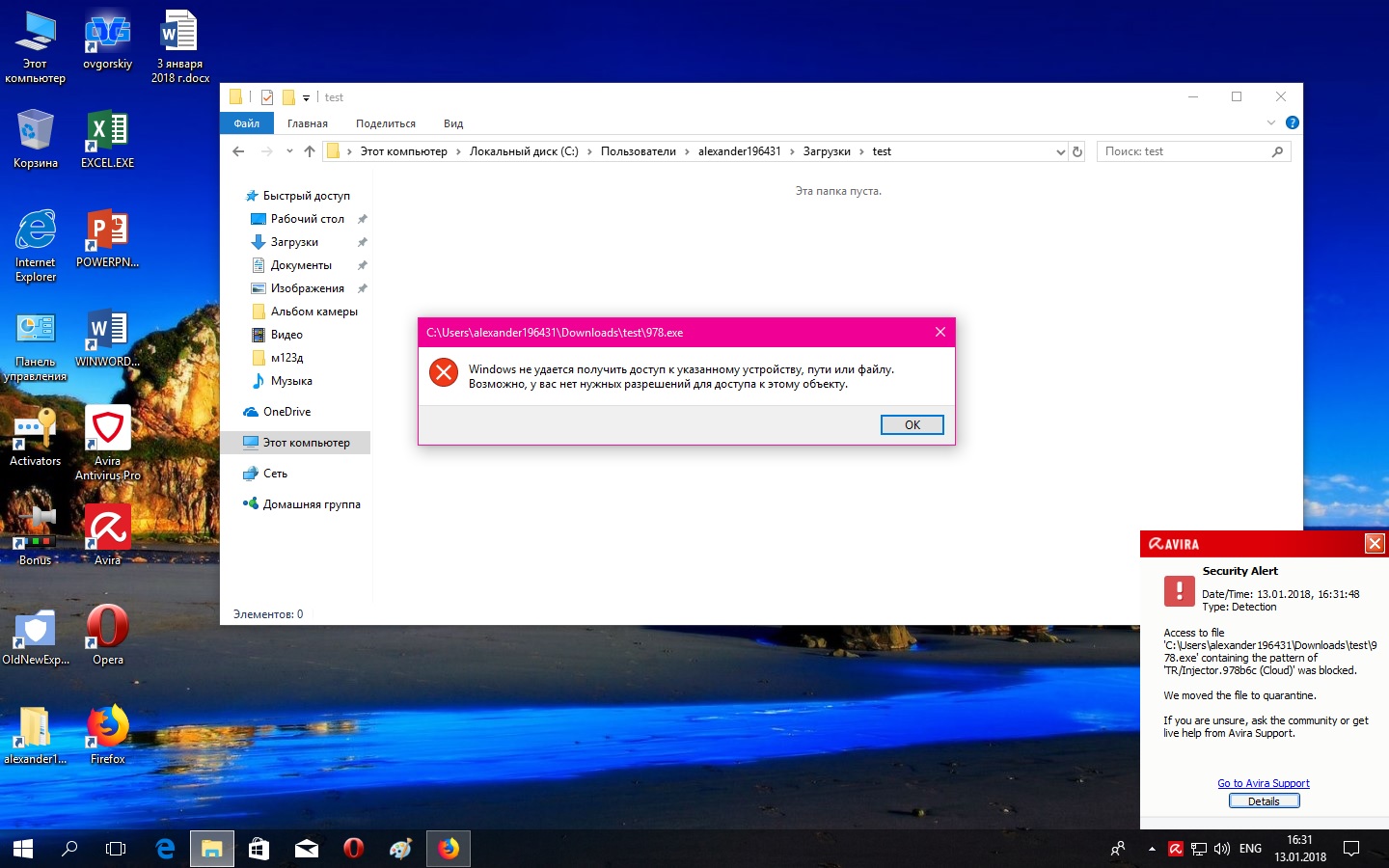Click Details in the Avira Security Alert
Screen dimensions: 1389x868
(x=1264, y=801)
